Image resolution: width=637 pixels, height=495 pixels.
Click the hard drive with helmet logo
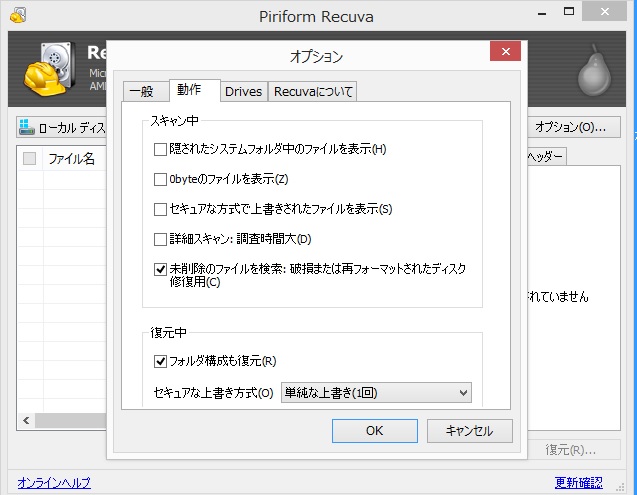50,69
